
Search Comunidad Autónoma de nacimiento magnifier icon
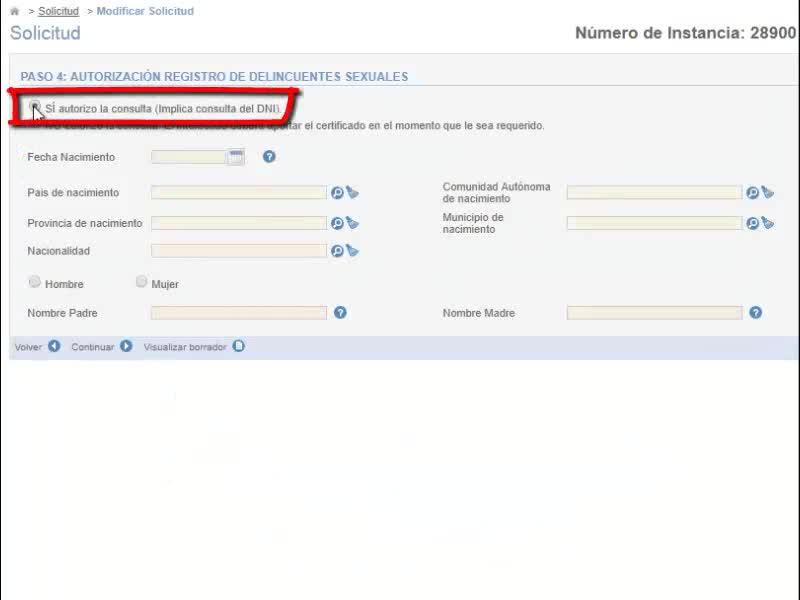(x=753, y=193)
